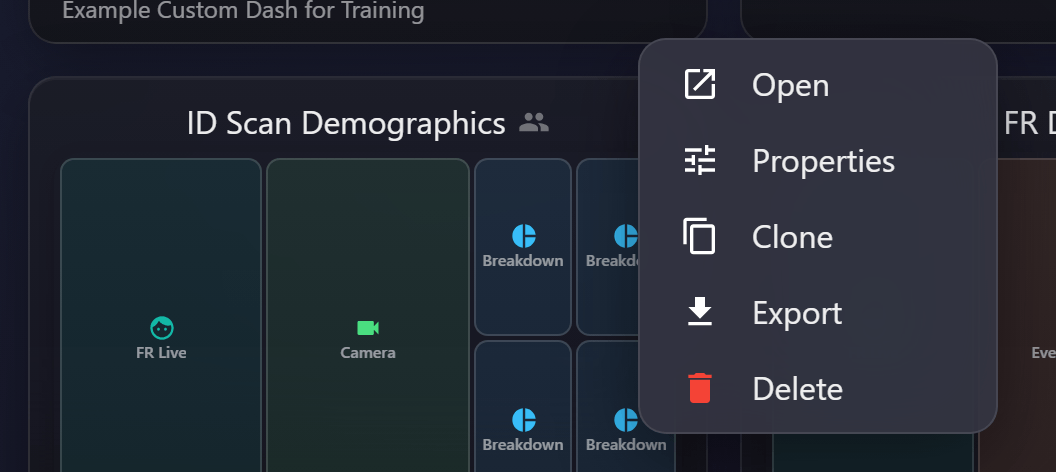The image size is (1056, 472).
Task: Open the FR Live tile
Action: 161,315
